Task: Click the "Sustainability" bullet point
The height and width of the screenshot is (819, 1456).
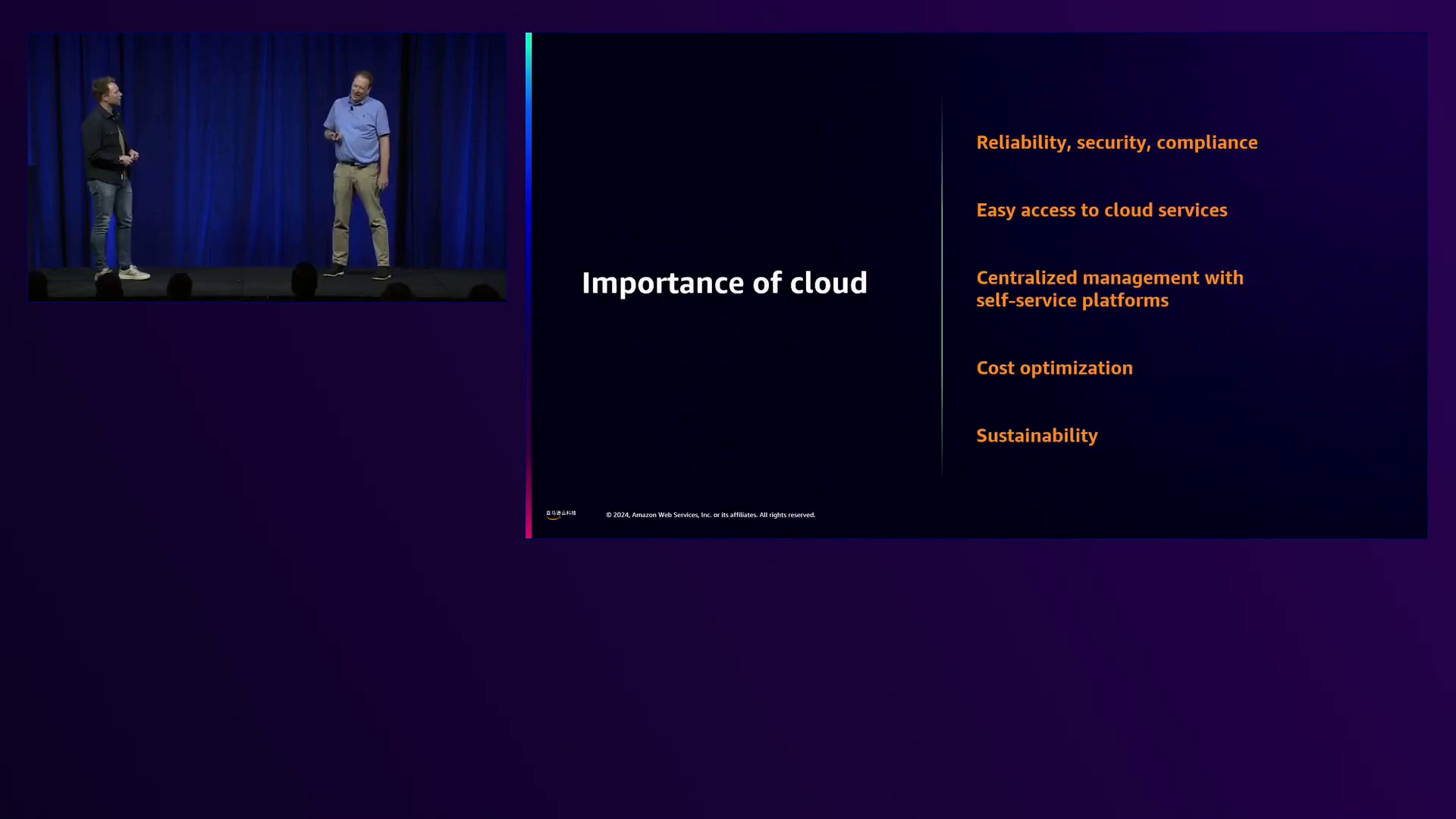Action: click(x=1037, y=435)
